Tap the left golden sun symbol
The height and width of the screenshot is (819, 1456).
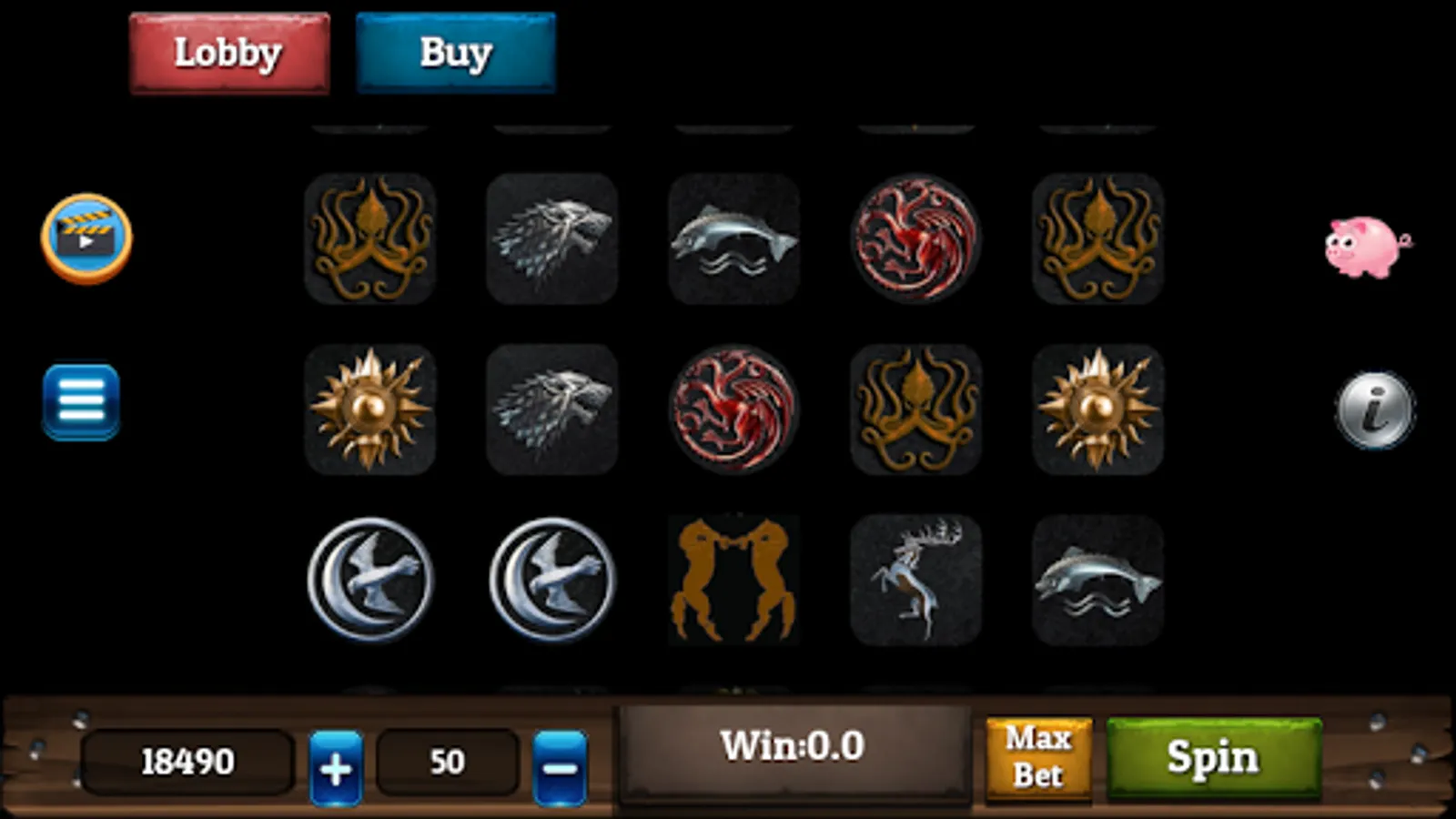[x=369, y=409]
